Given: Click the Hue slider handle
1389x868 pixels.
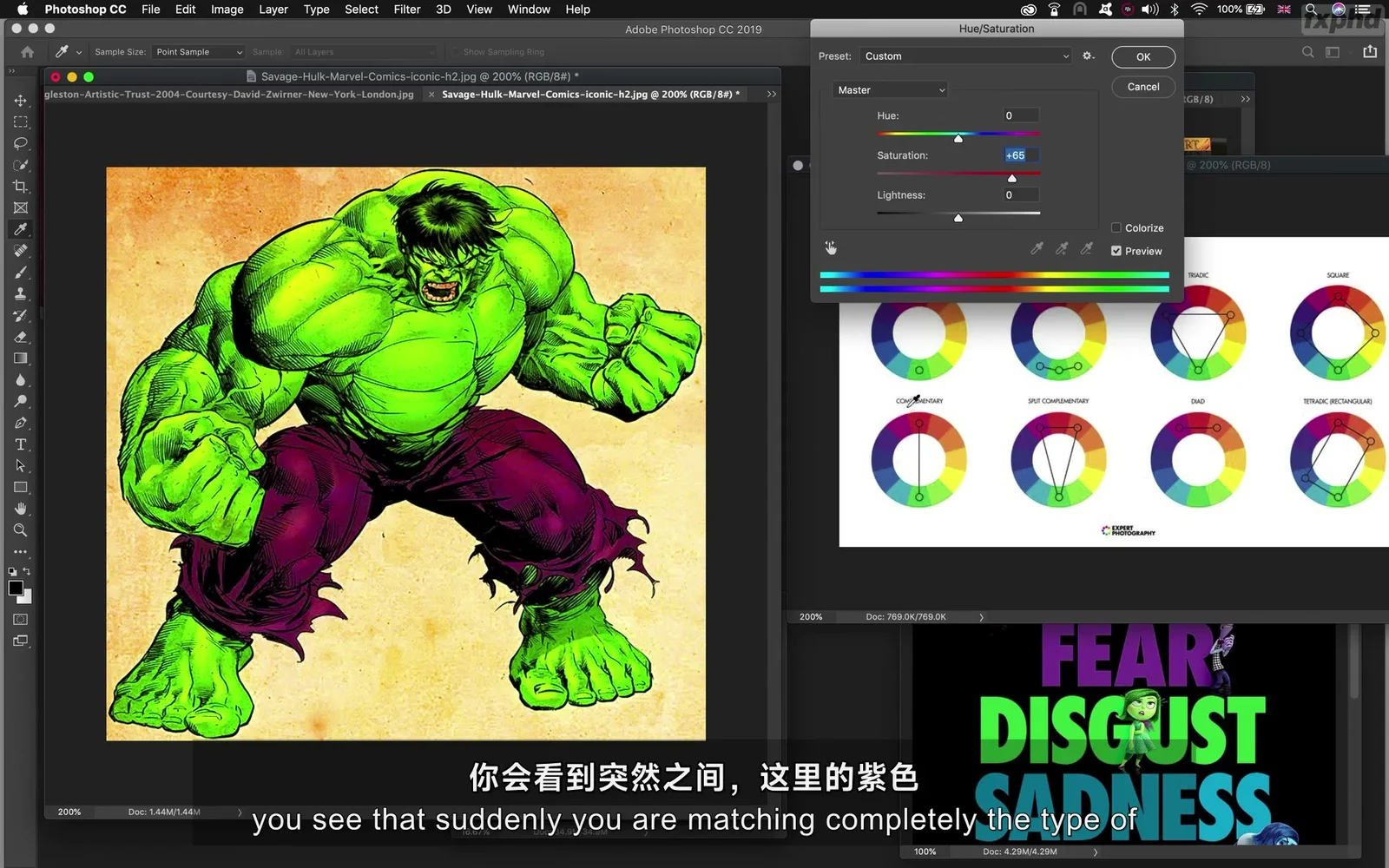Looking at the screenshot, I should pyautogui.click(x=958, y=139).
